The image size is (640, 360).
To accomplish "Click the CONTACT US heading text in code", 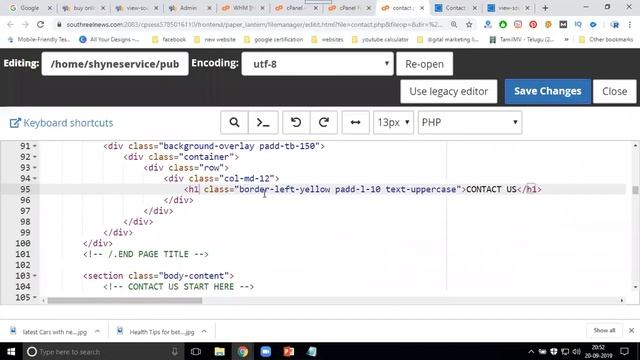I will [491, 189].
